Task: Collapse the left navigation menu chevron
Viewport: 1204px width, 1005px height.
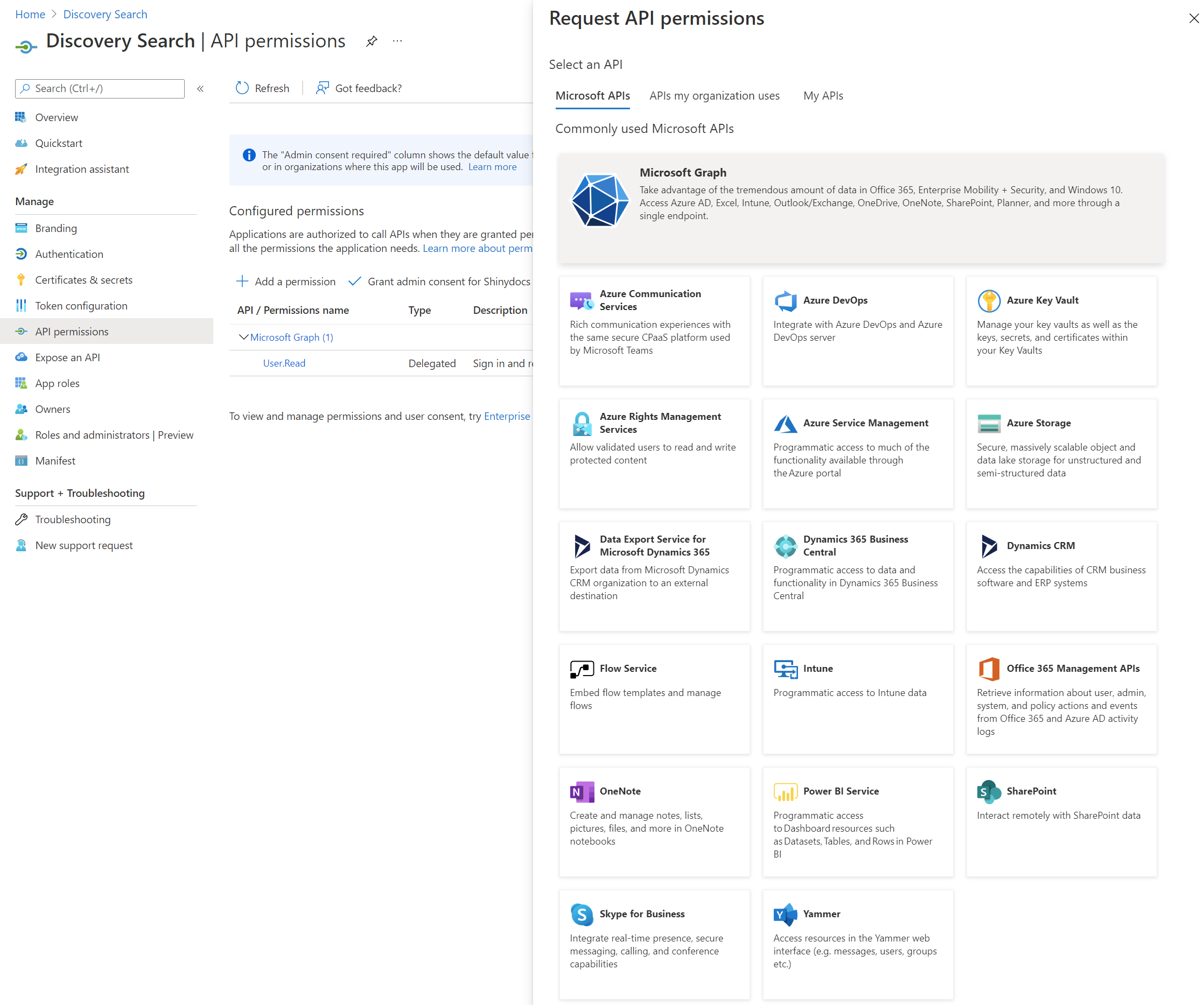Action: coord(200,88)
